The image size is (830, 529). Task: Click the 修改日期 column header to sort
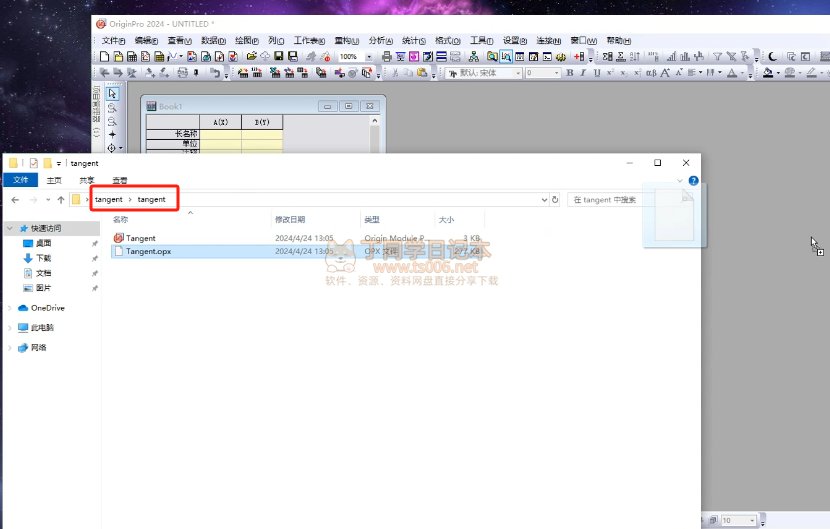point(290,219)
